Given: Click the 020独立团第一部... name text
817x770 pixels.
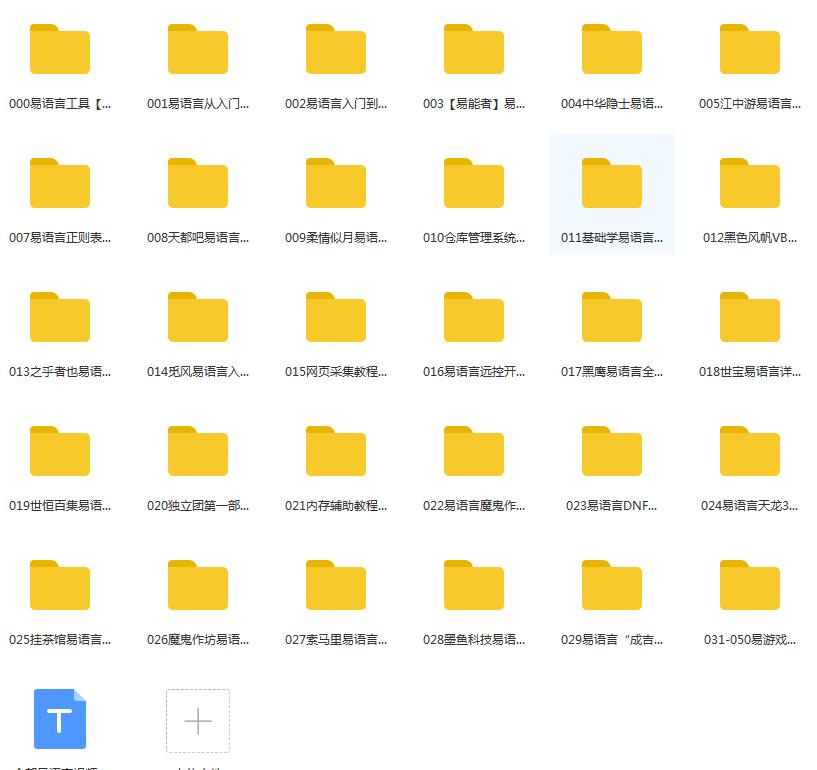Looking at the screenshot, I should click(x=198, y=505).
